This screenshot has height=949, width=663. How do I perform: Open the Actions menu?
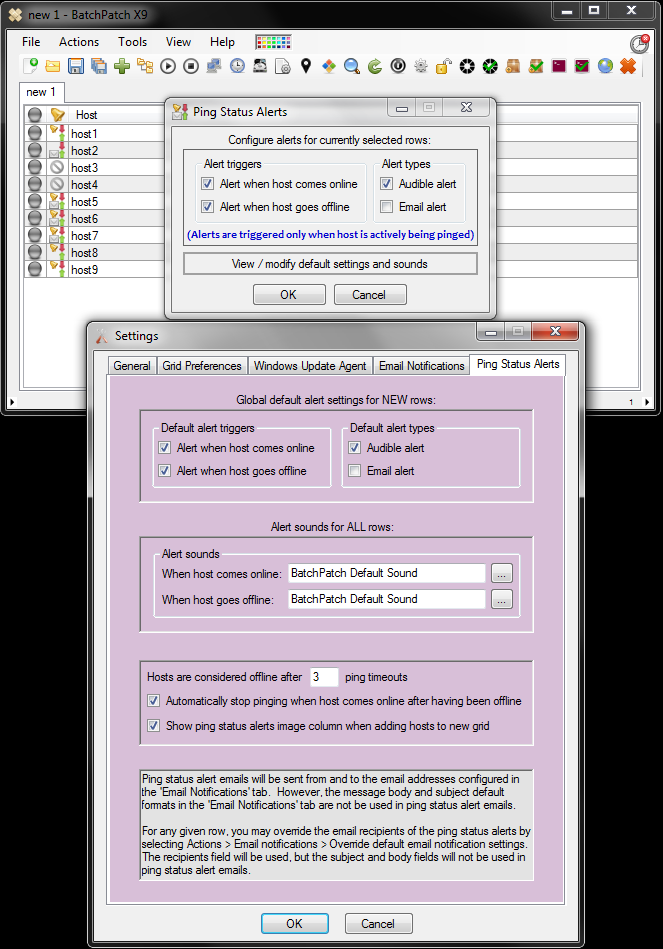click(79, 42)
